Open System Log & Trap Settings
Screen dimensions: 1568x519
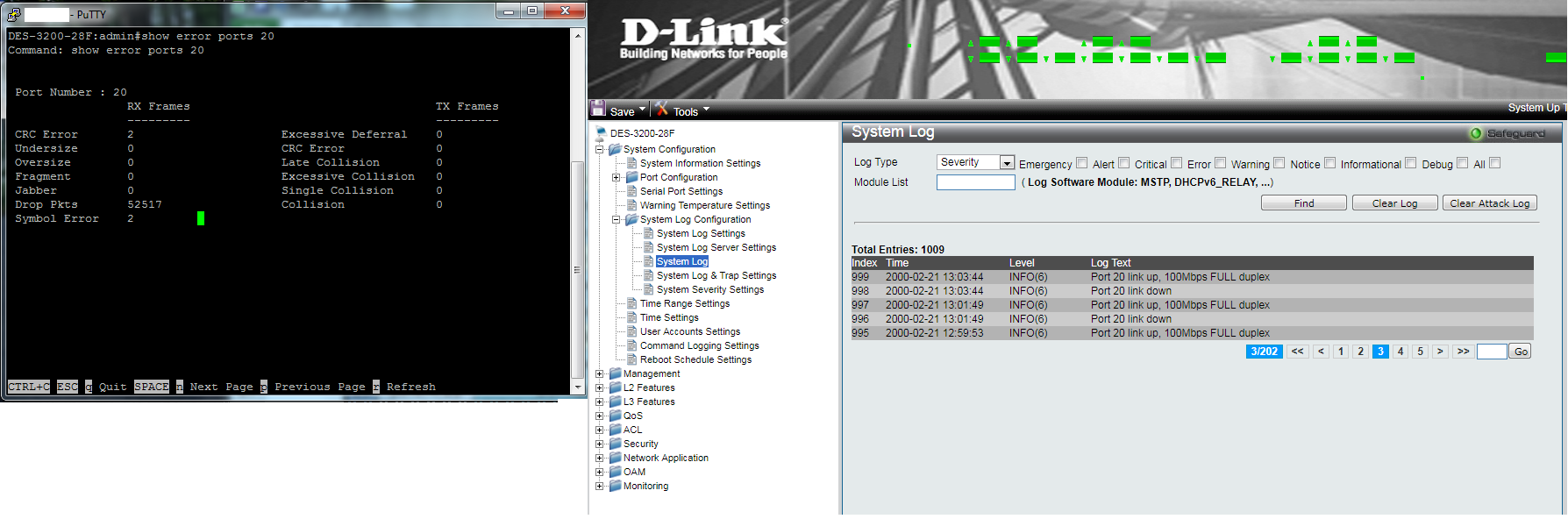click(716, 275)
